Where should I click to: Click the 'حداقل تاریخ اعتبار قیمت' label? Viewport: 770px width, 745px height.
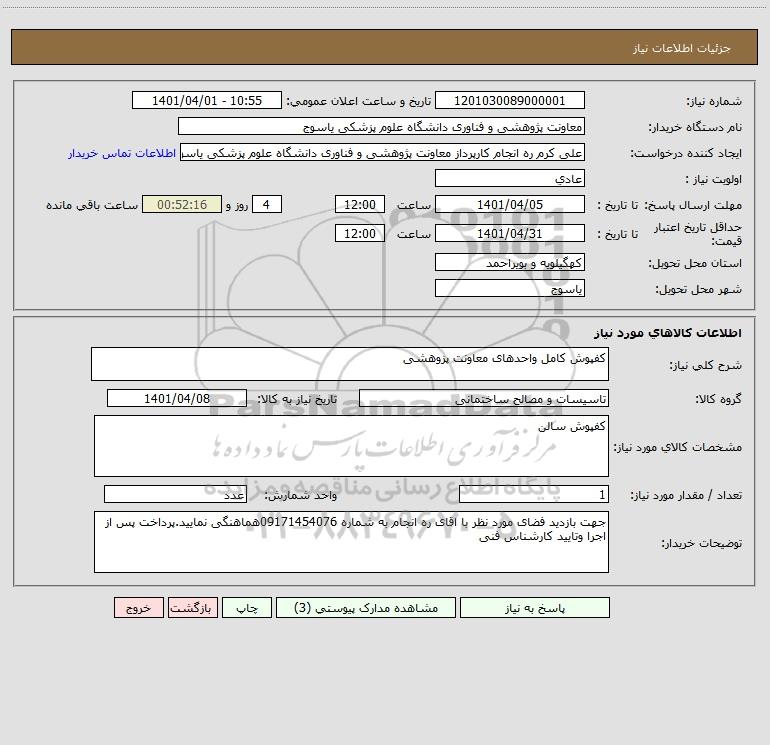click(697, 234)
